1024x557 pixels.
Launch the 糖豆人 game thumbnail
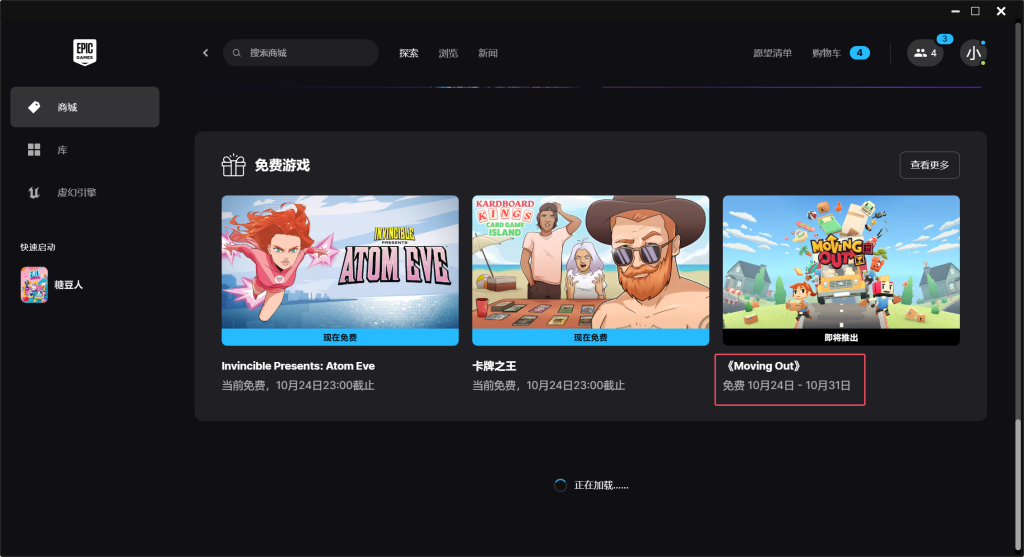(x=34, y=285)
